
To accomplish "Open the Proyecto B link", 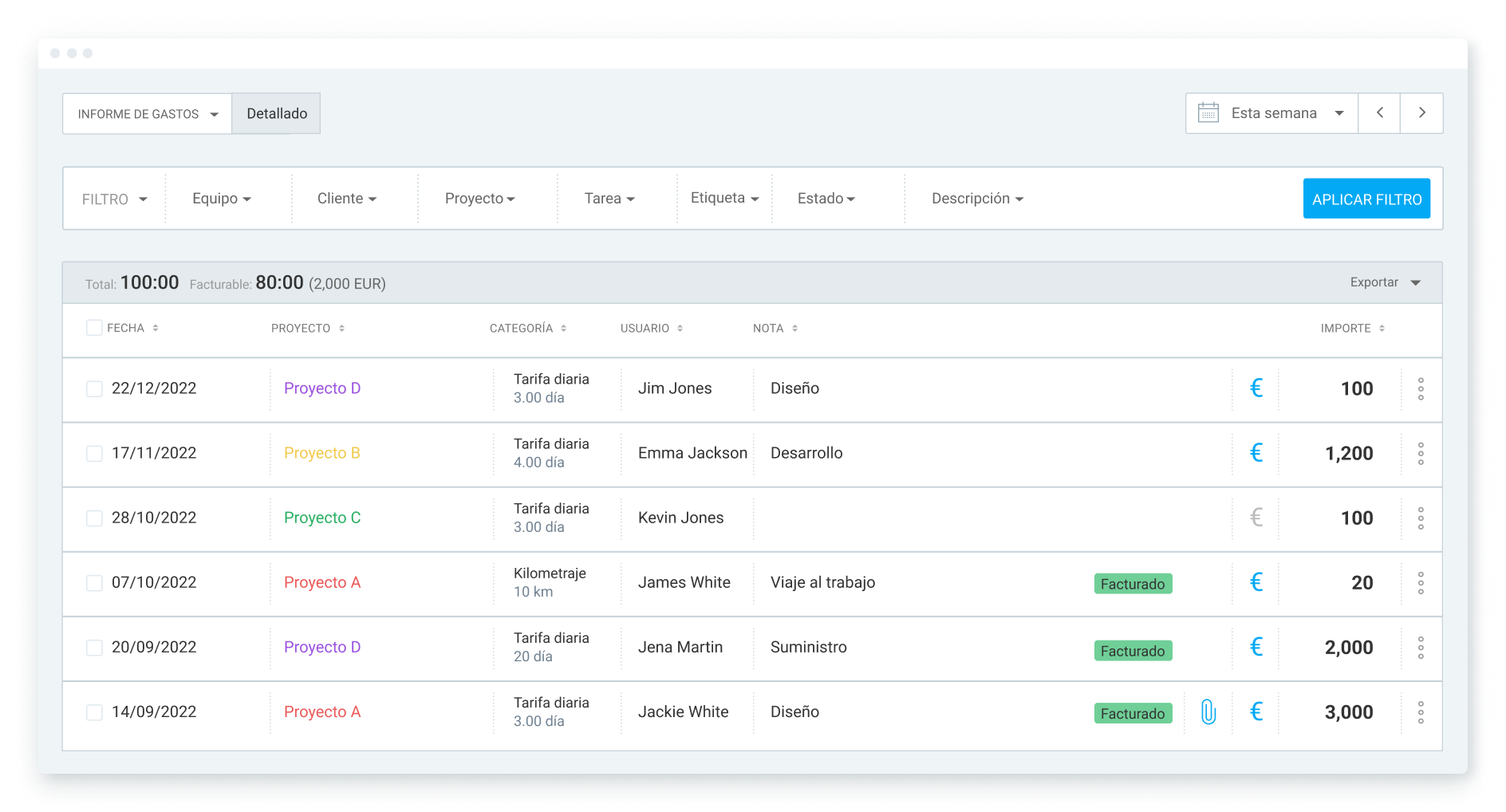I will pyautogui.click(x=322, y=453).
